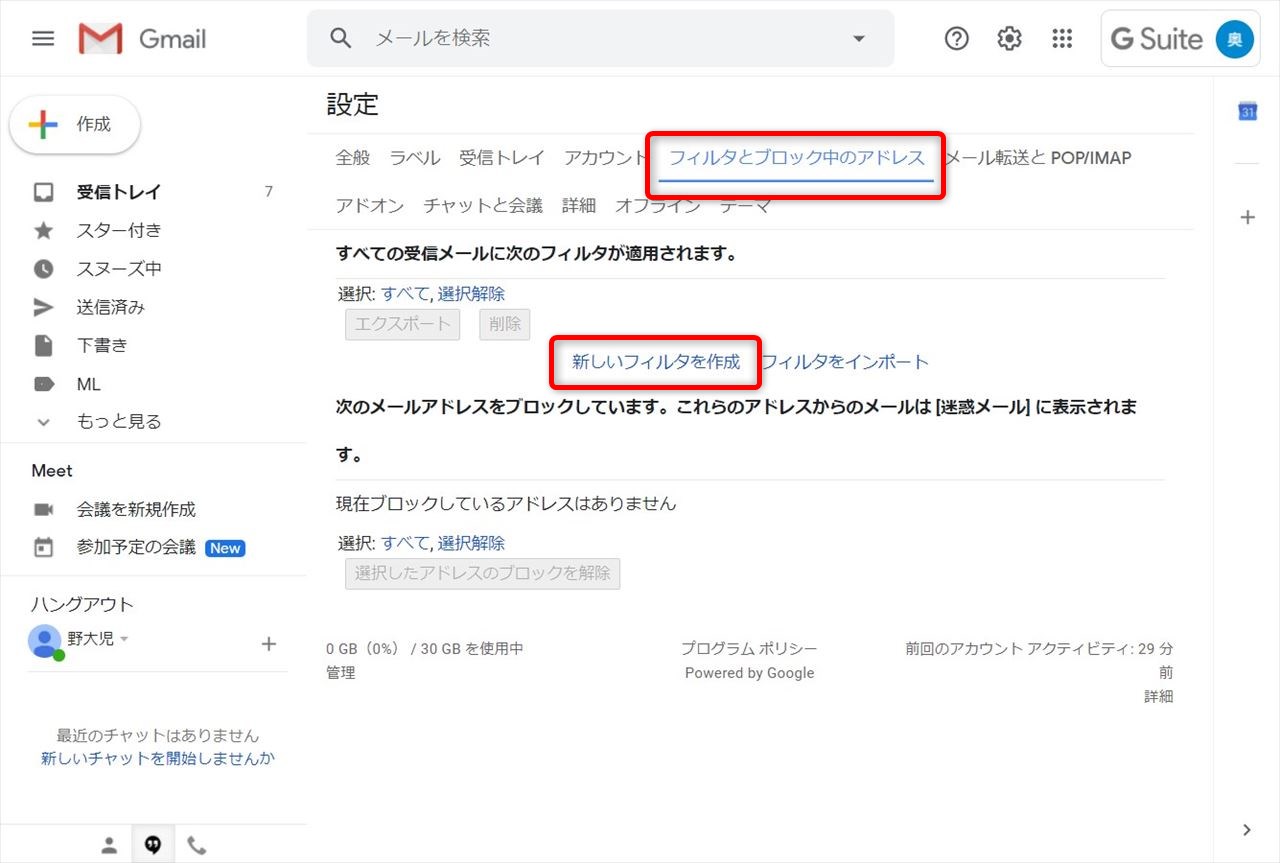Click the Gmail logo

click(142, 39)
